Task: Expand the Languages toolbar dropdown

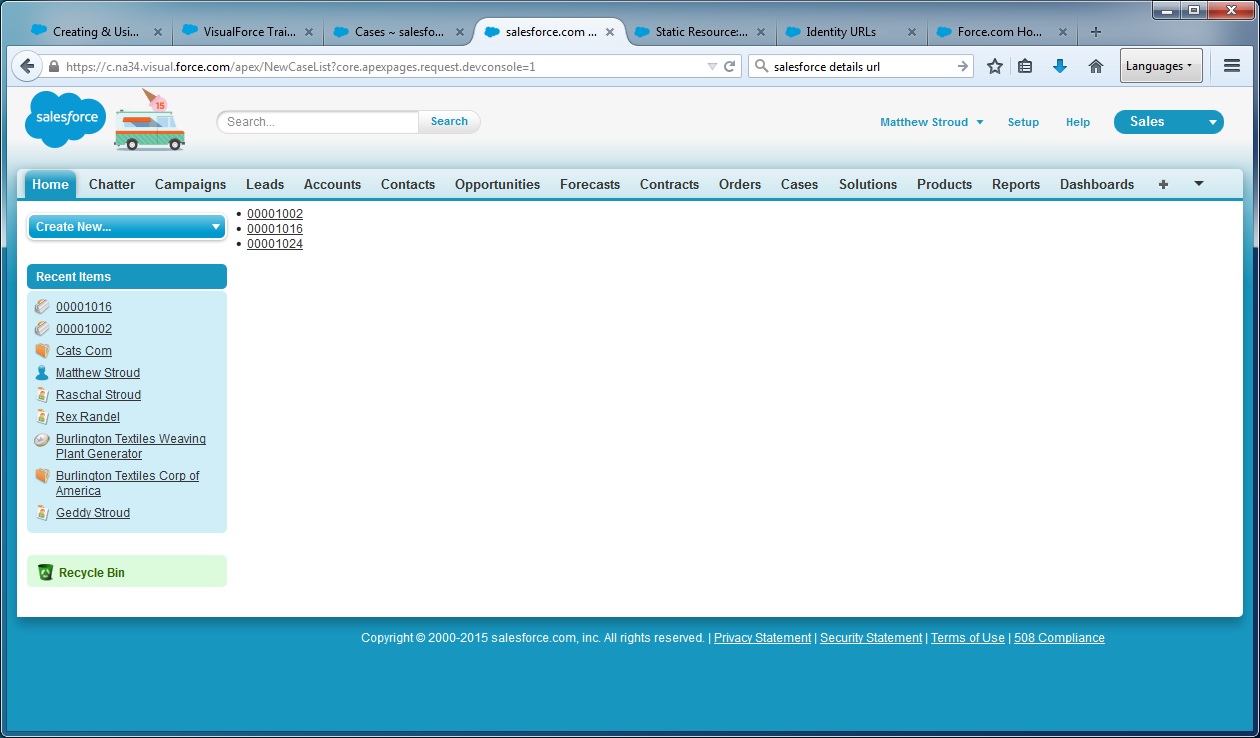Action: [1161, 66]
